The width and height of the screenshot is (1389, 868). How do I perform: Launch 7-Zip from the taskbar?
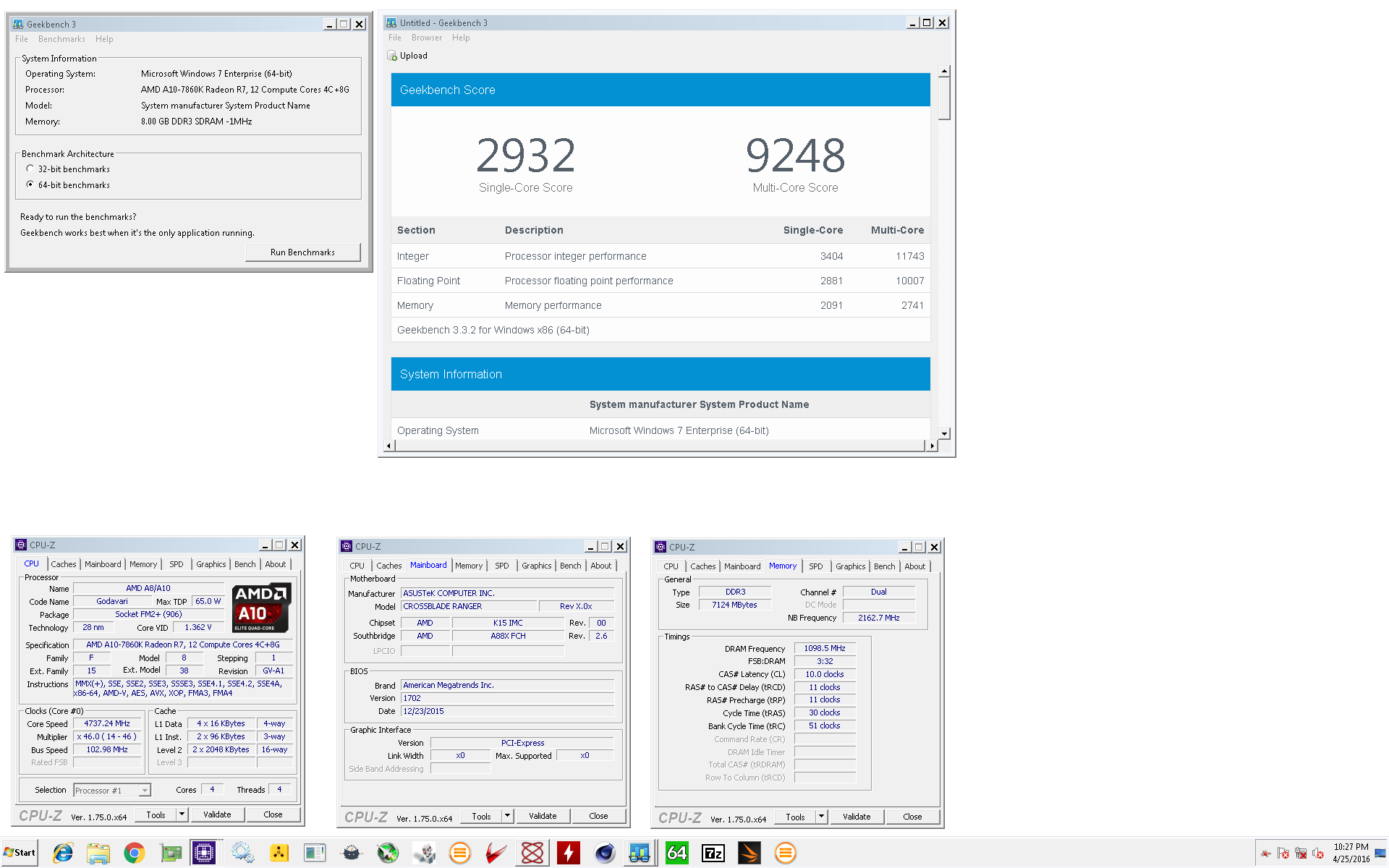point(713,854)
